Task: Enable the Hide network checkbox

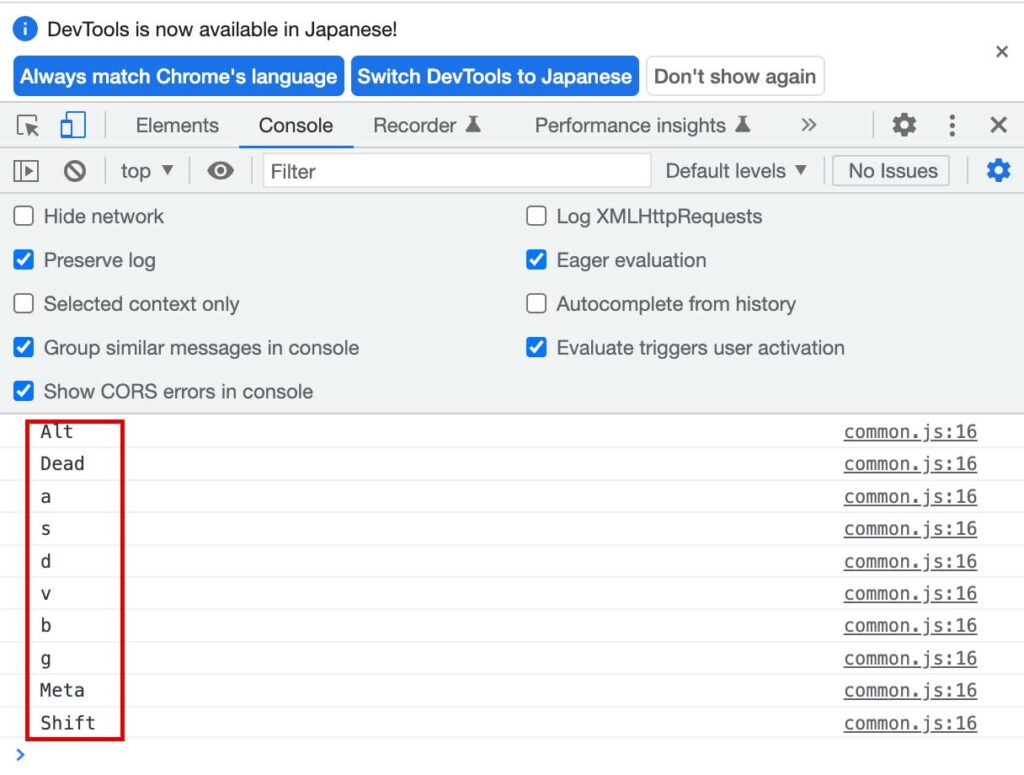Action: point(24,216)
